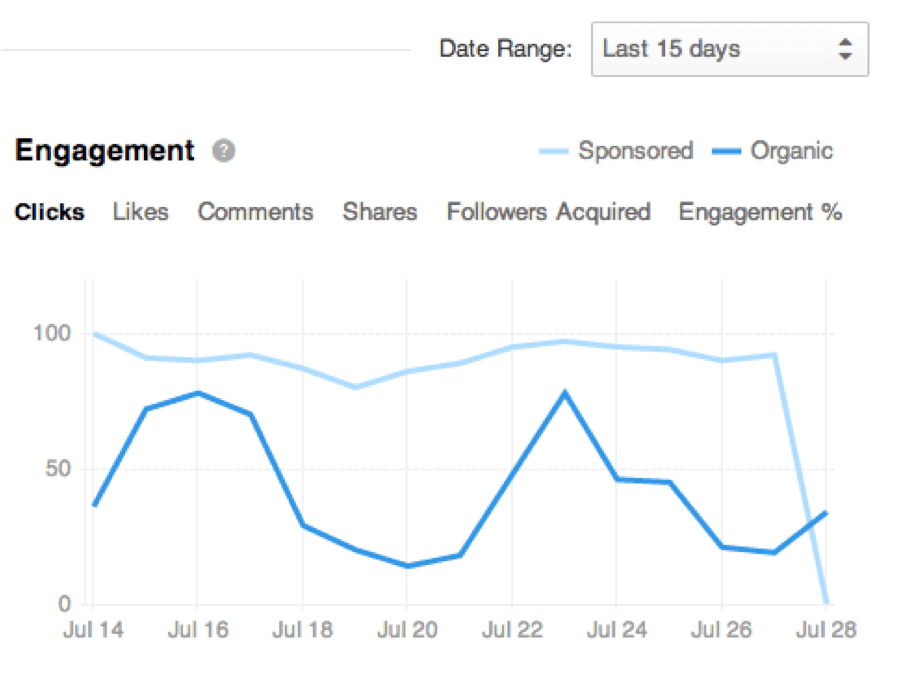Switch to the Likes tab
902x677 pixels.
(140, 212)
